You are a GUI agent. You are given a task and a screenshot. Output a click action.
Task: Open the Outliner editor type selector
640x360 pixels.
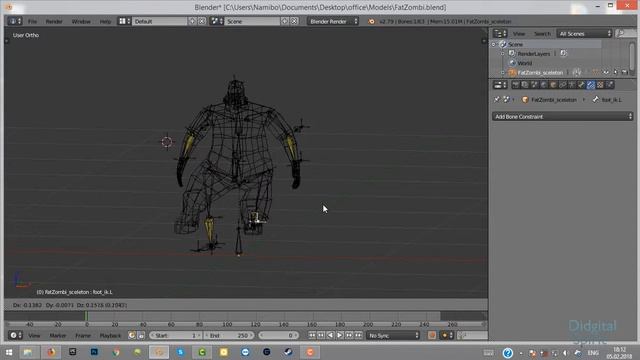[500, 33]
